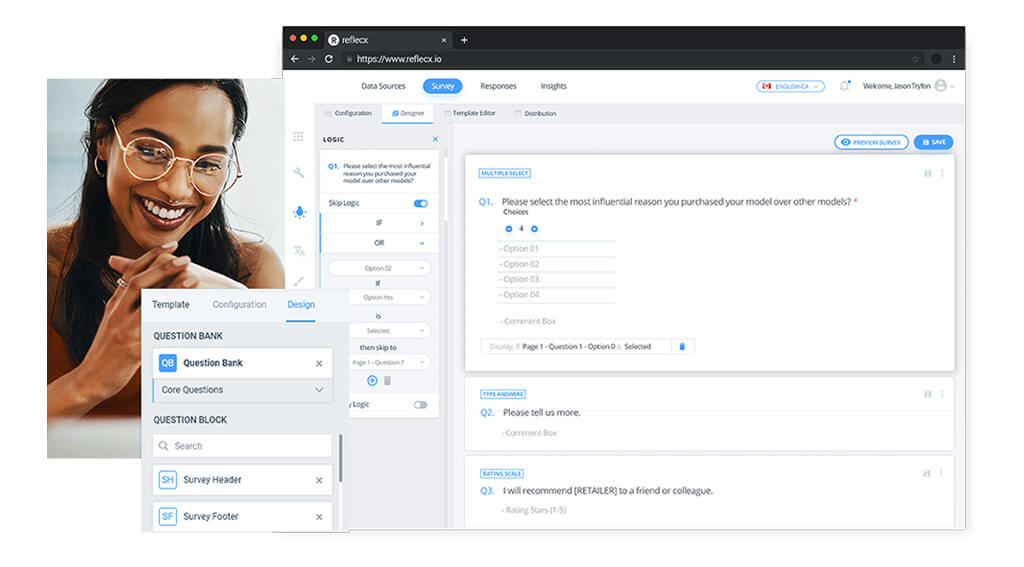
Task: Switch to the Responses tab
Action: coord(498,87)
